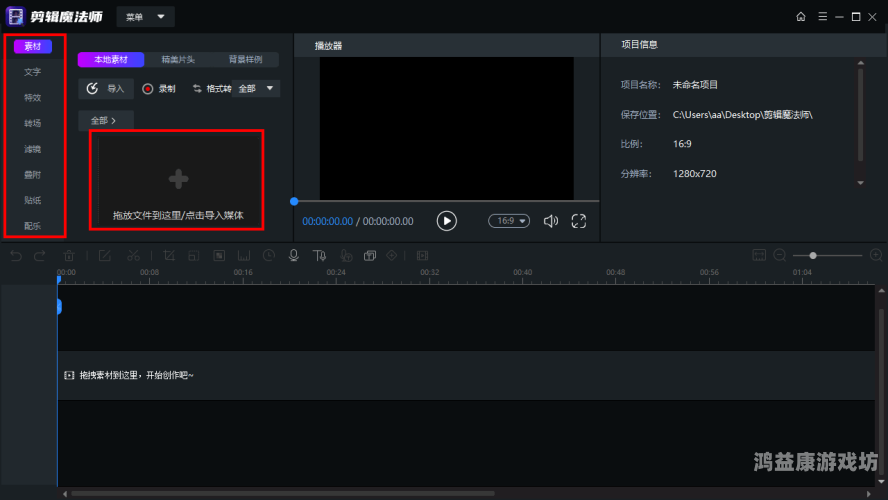
Task: Open the 叠附 sidebar section
Action: [33, 174]
